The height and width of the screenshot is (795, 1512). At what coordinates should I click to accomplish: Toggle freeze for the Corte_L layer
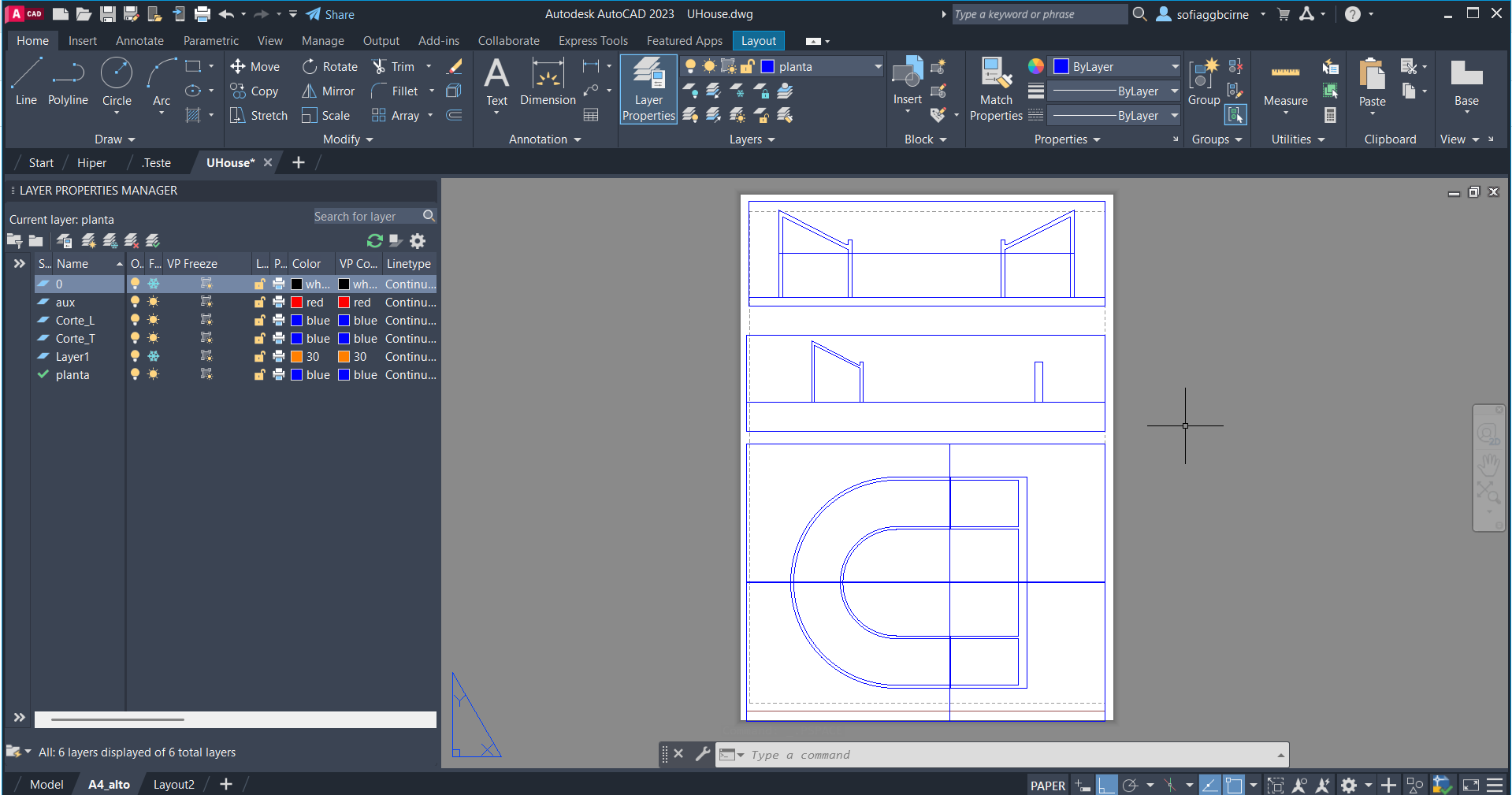pos(154,321)
